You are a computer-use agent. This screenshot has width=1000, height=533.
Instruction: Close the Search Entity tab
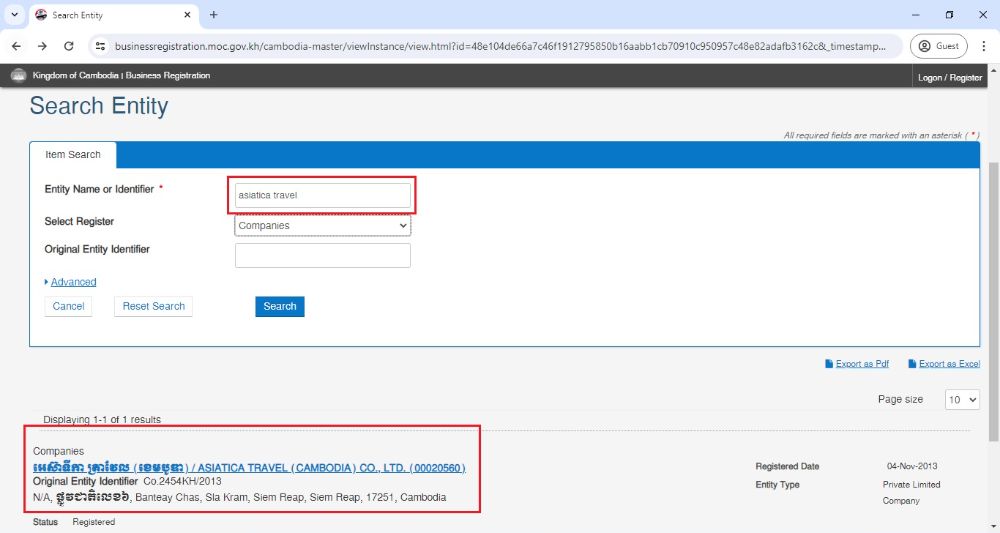[187, 15]
